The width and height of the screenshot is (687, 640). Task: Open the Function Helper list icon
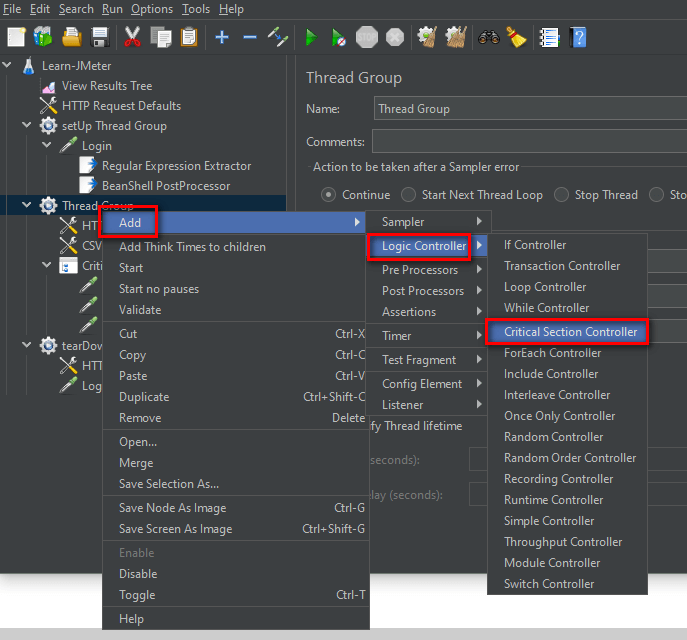549,37
